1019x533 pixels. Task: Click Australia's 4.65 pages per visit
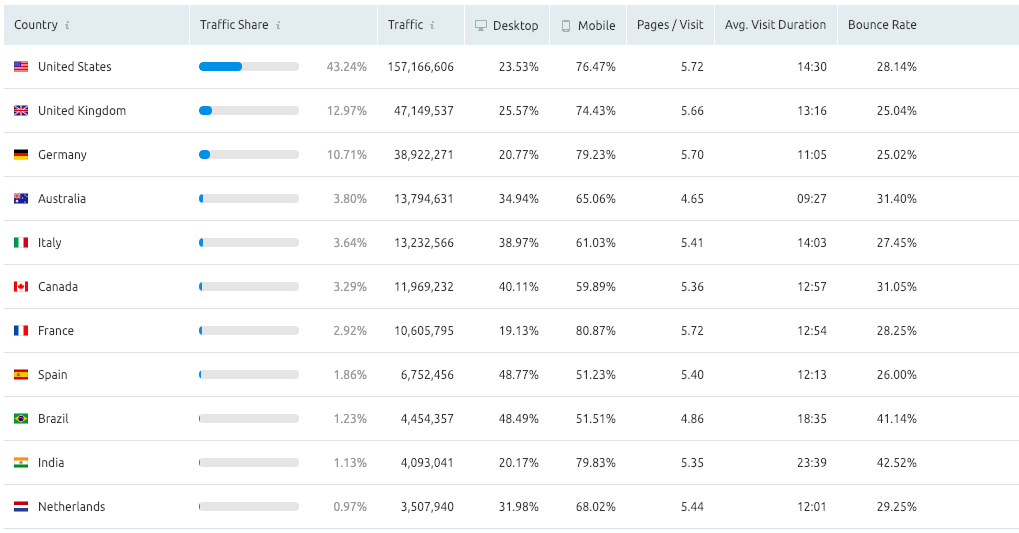click(692, 198)
